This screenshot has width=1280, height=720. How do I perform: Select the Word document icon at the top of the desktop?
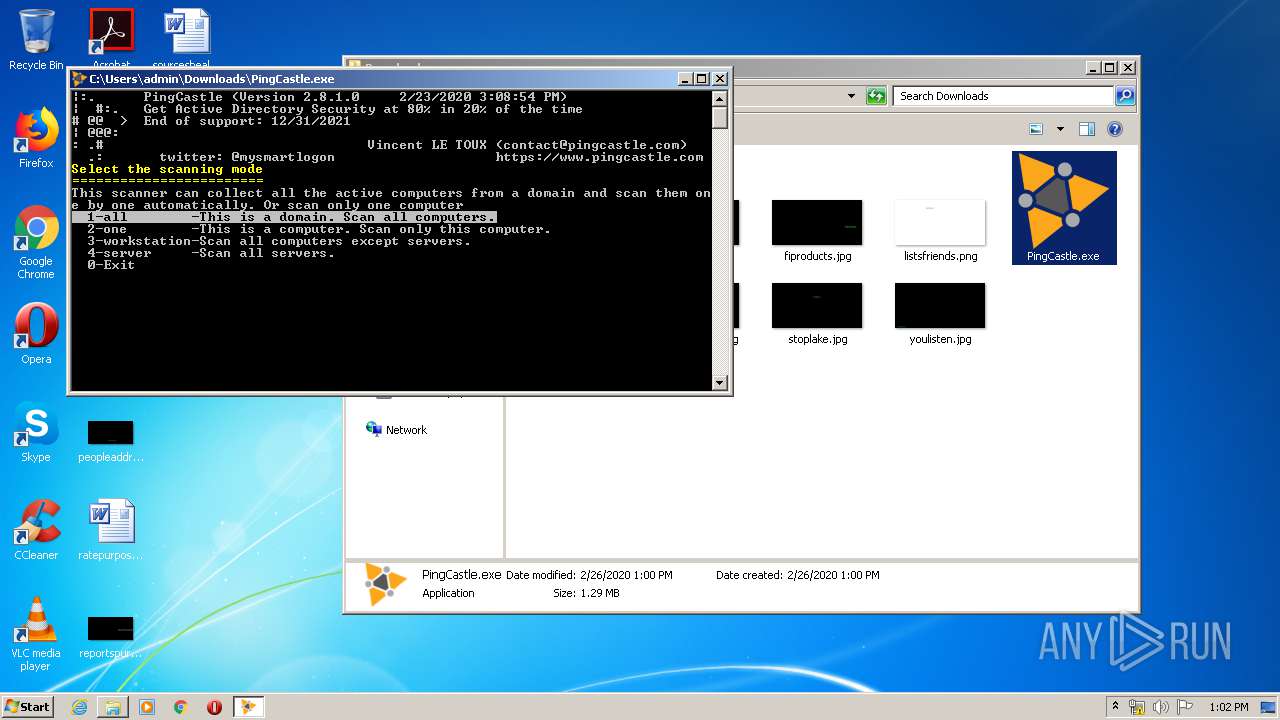point(186,36)
